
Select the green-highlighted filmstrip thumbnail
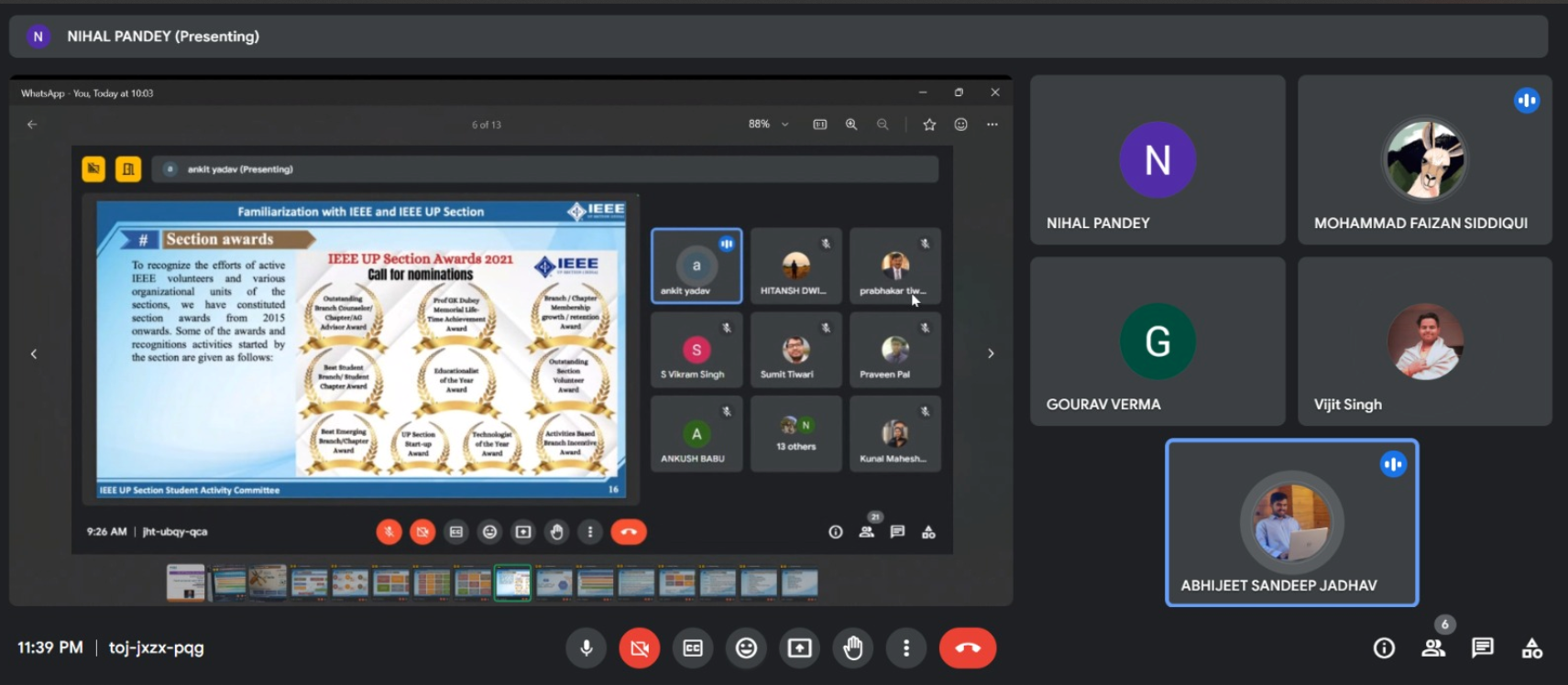513,582
